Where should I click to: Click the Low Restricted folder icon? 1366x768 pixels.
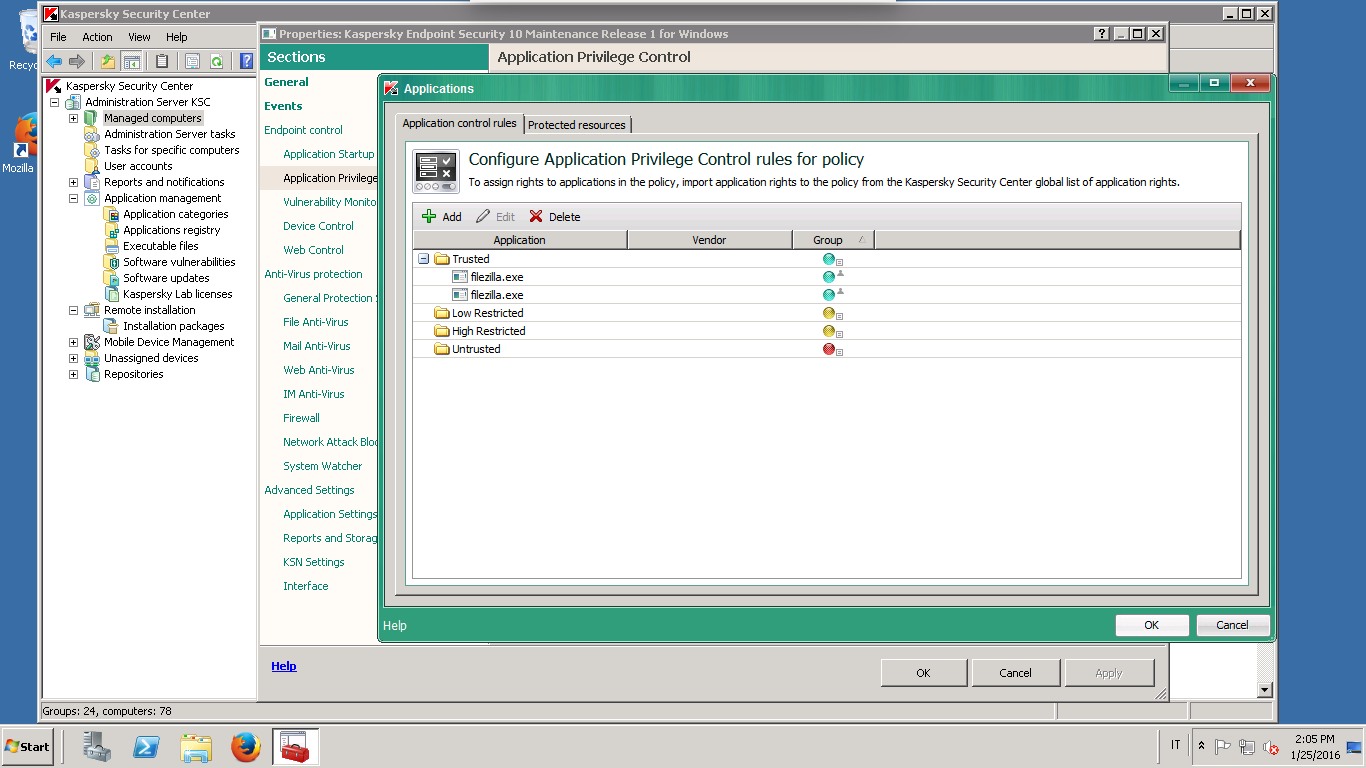tap(441, 313)
